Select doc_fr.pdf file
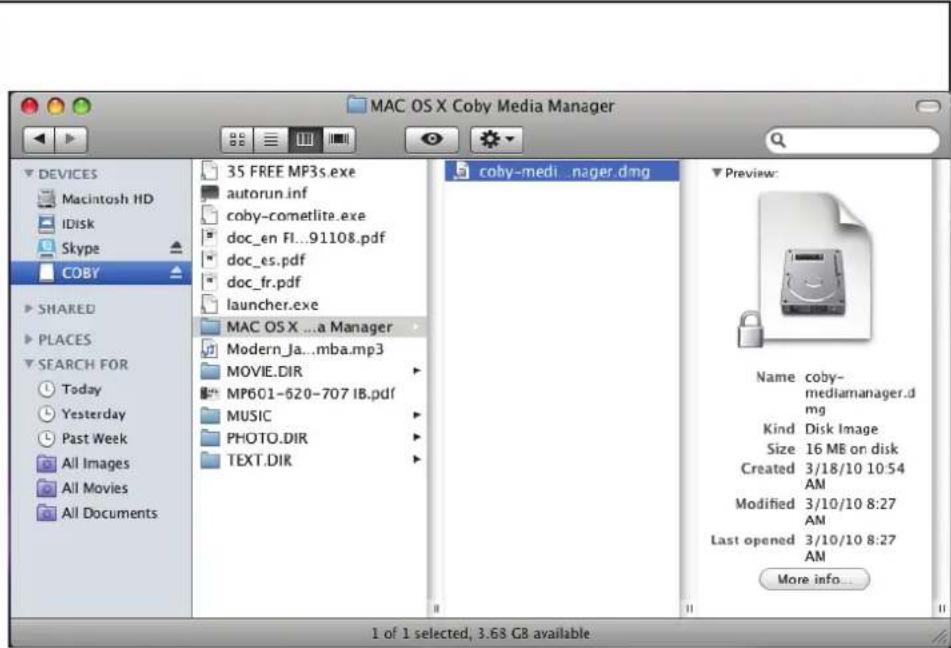 point(310,282)
